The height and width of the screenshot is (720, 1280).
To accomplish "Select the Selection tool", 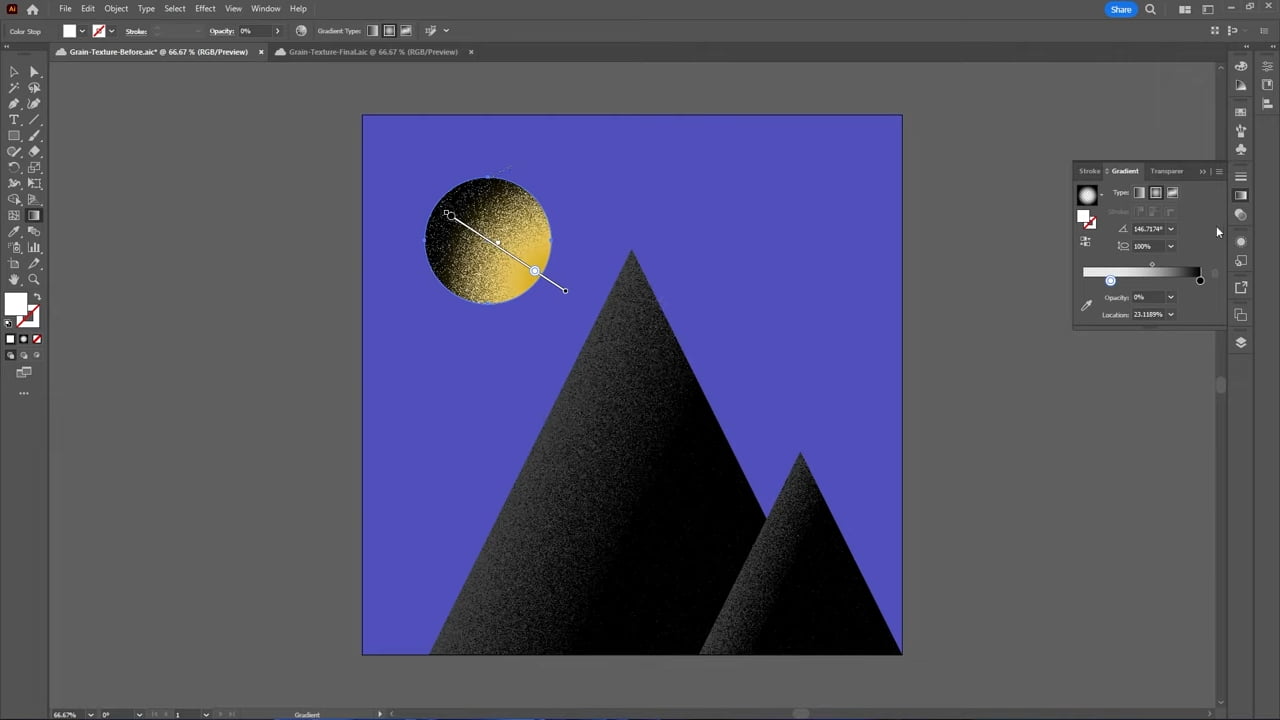I will click(x=14, y=72).
